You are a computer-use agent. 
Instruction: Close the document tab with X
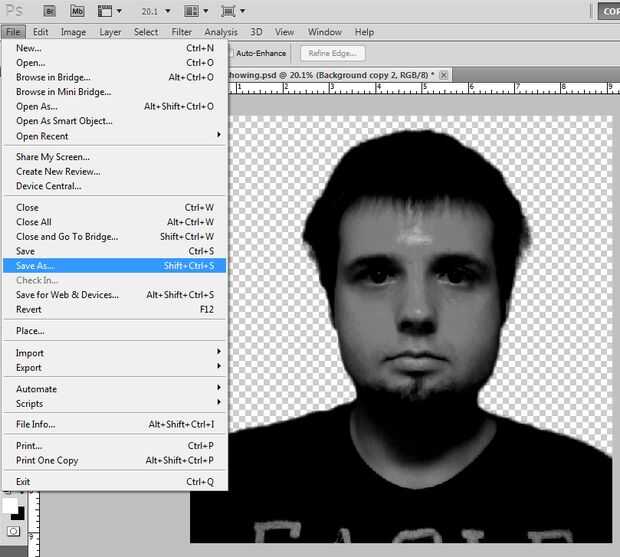point(444,75)
